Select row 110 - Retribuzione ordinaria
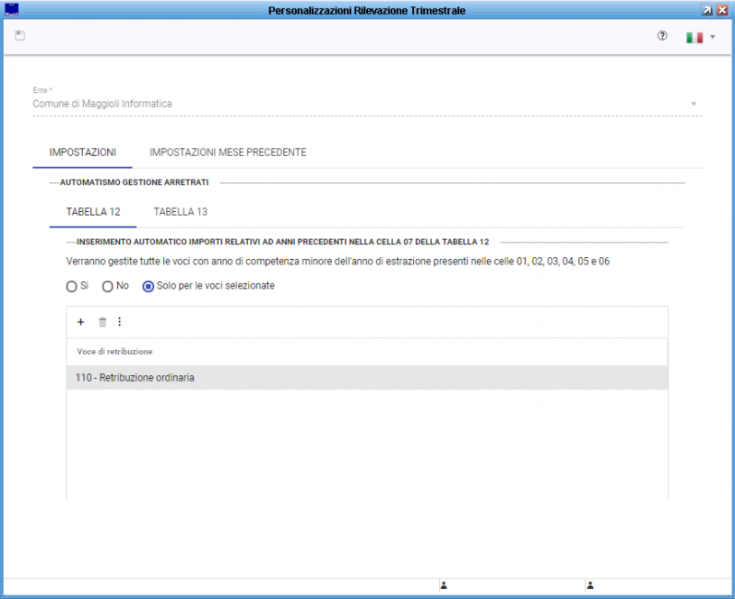 367,378
